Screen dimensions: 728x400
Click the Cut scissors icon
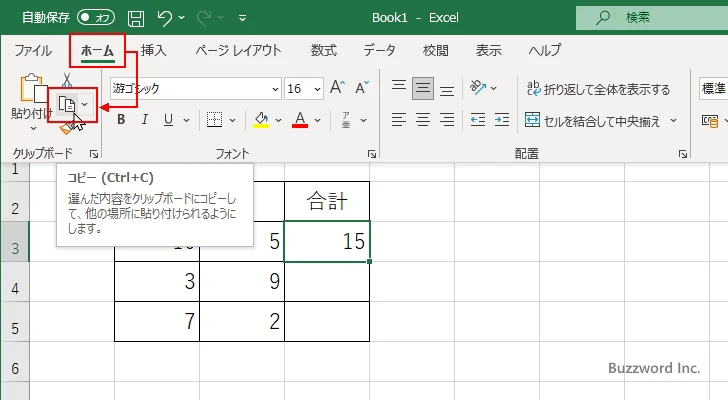(x=67, y=80)
